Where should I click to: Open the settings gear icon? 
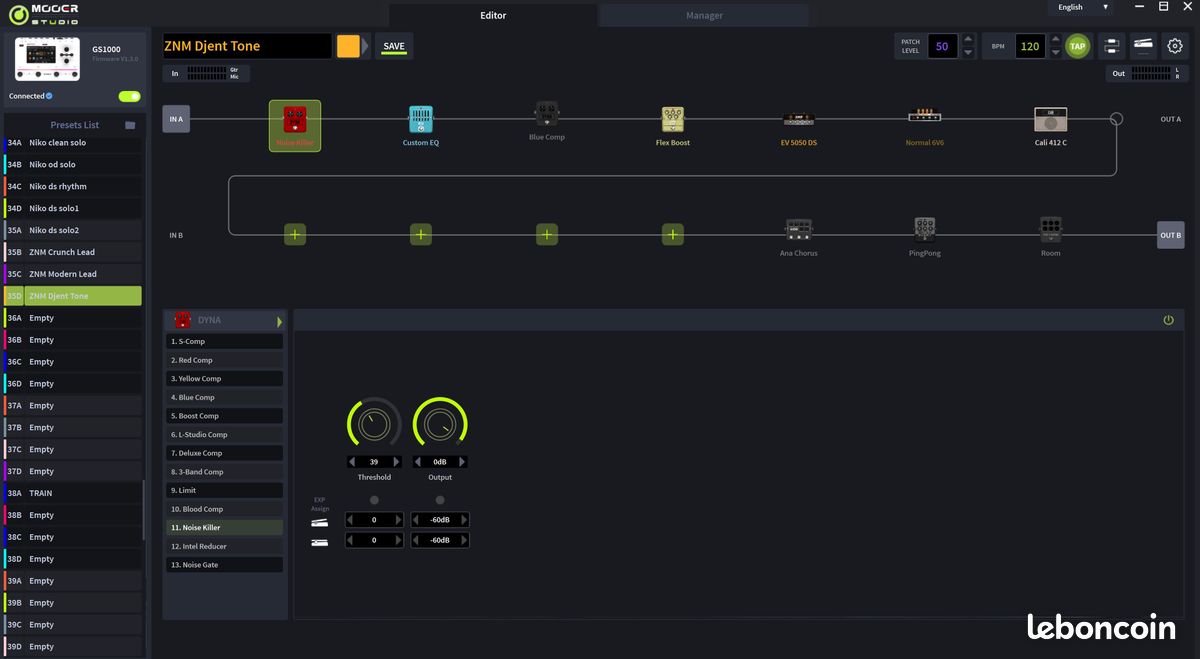[1175, 46]
